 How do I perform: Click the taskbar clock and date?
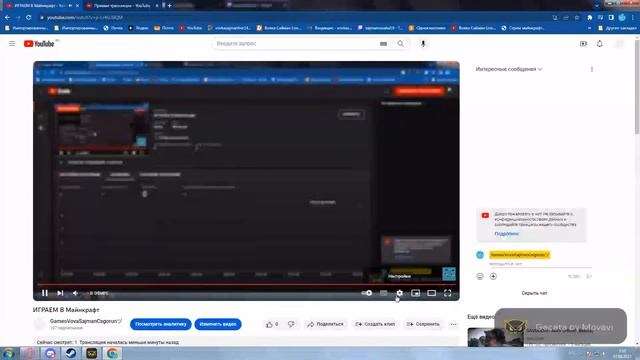pyautogui.click(x=622, y=353)
